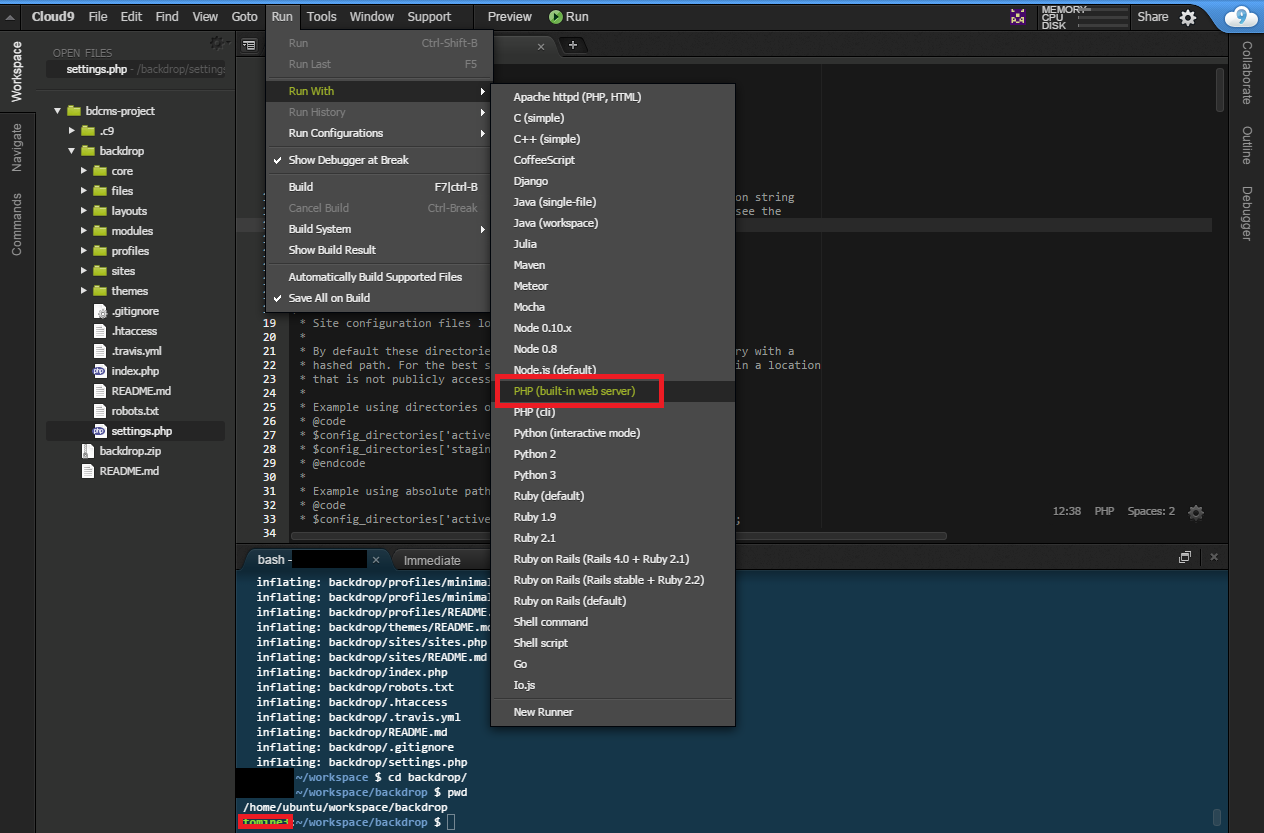The height and width of the screenshot is (833, 1264).
Task: Select robots.txt in the file tree
Action: coord(135,411)
